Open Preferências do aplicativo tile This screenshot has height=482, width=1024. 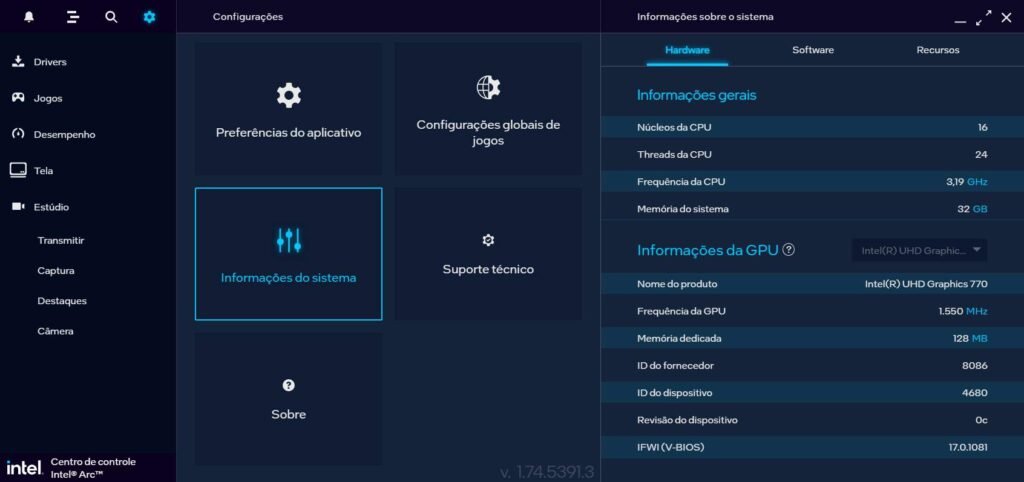(288, 109)
